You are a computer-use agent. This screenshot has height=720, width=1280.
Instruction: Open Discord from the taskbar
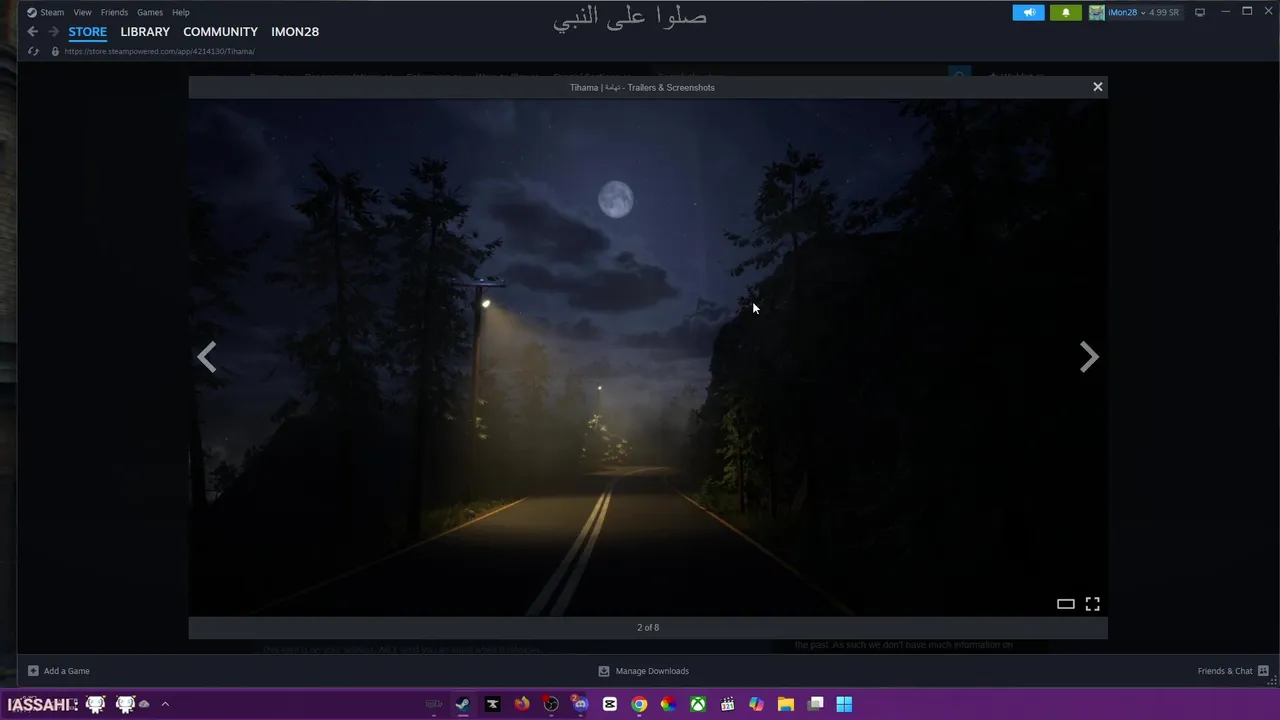[x=580, y=704]
